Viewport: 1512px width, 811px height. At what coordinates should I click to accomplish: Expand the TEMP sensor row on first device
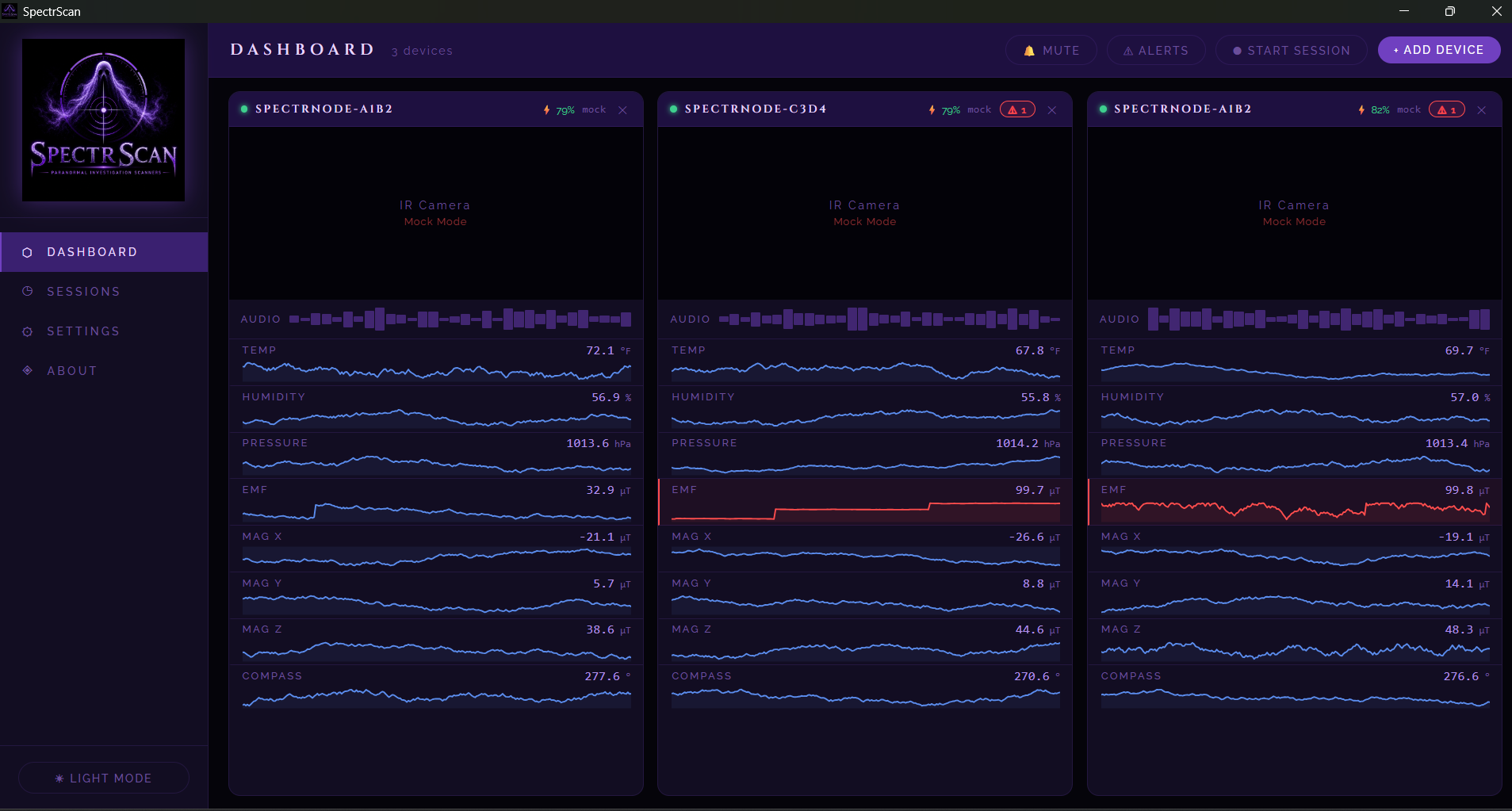436,362
